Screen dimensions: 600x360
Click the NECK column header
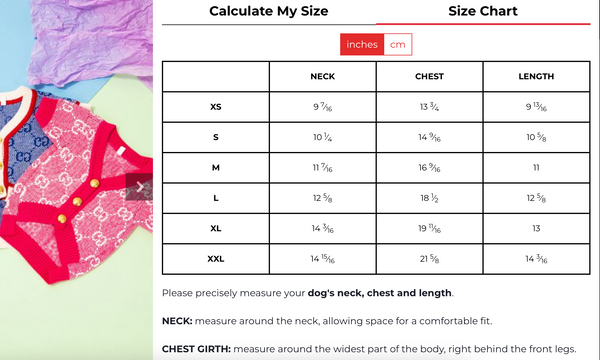click(323, 76)
